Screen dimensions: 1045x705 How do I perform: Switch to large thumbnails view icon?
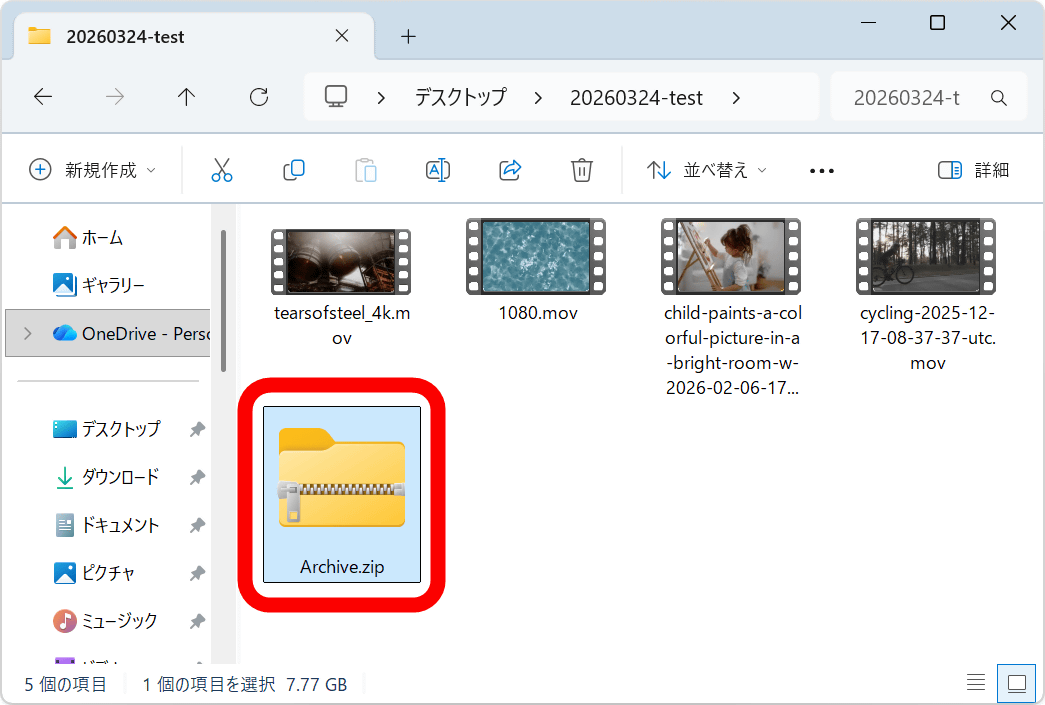[x=1016, y=683]
